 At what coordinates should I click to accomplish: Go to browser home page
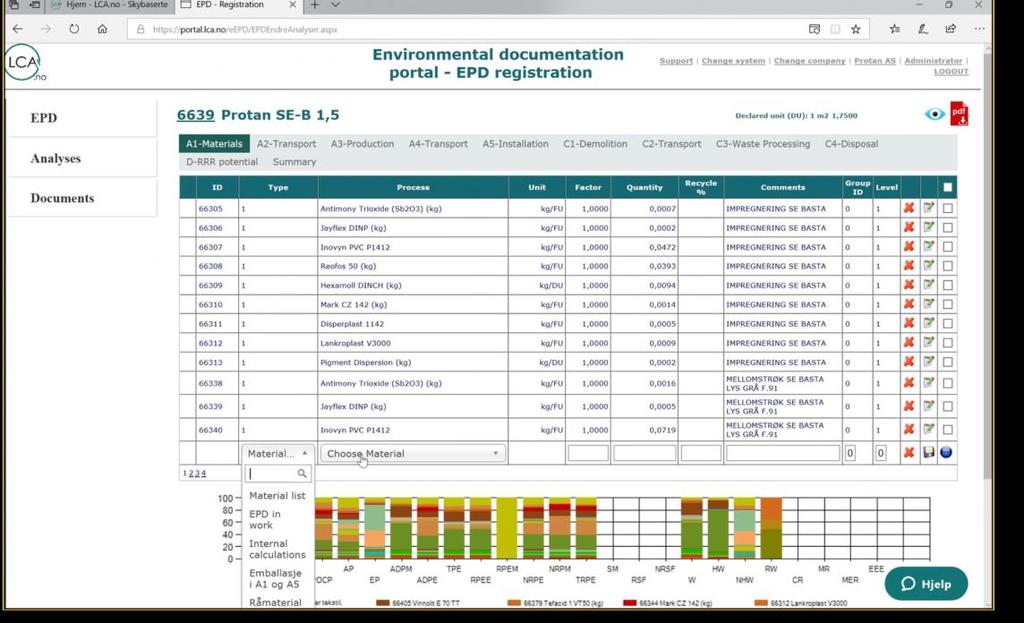point(103,29)
